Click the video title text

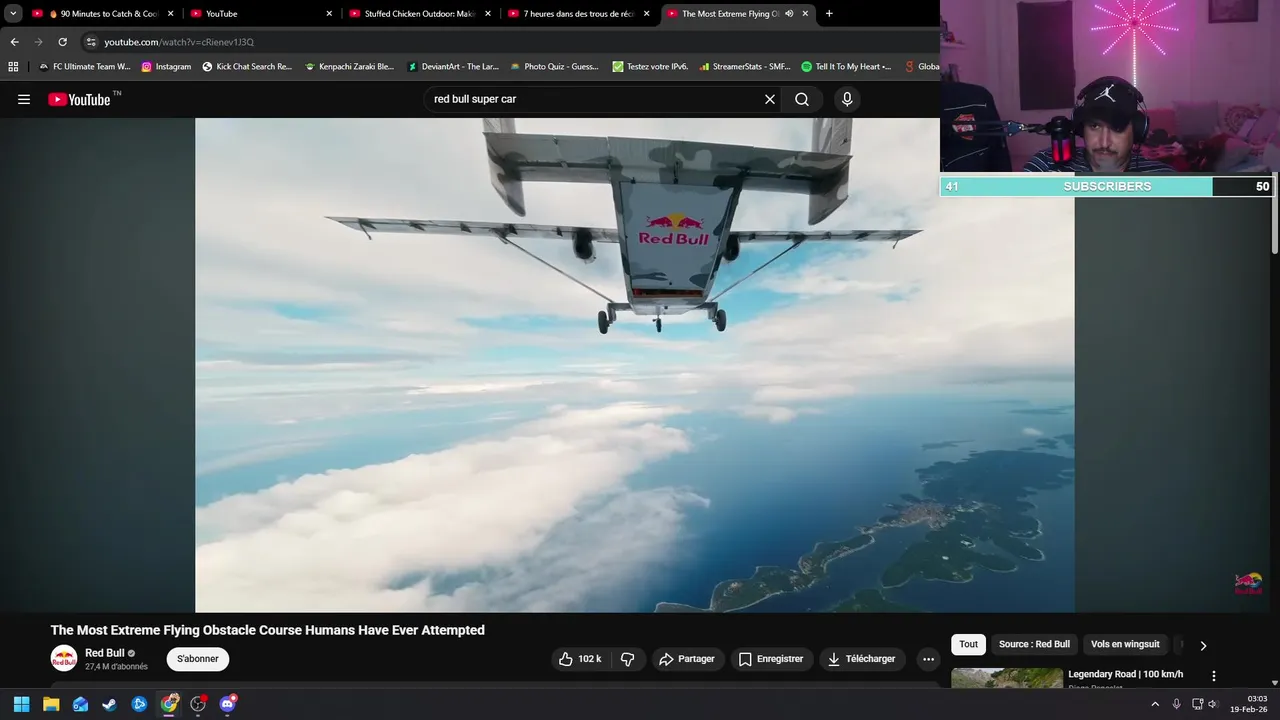click(x=268, y=630)
